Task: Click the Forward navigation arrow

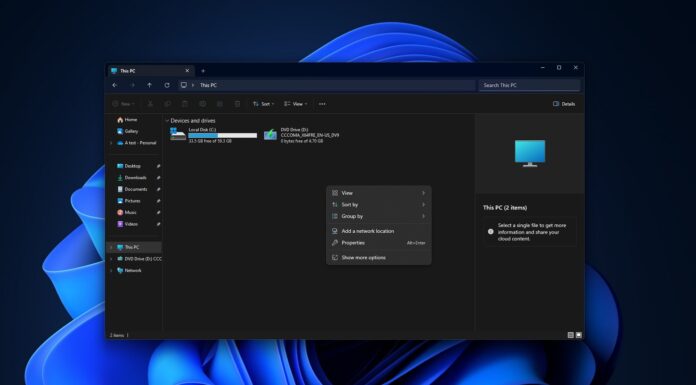Action: tap(132, 85)
